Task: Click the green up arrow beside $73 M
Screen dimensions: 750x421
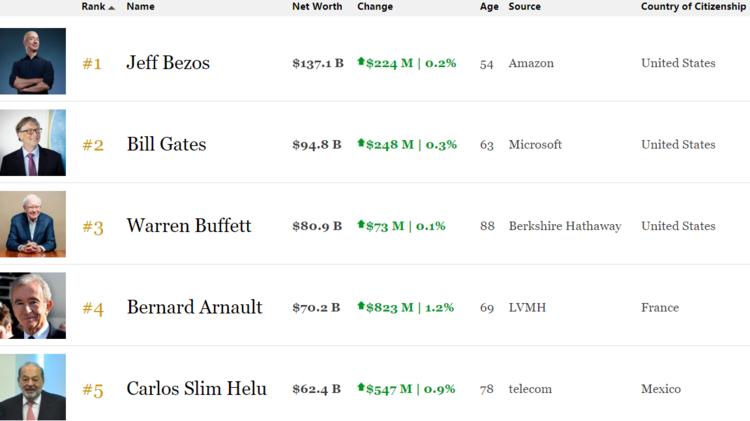Action: pos(361,224)
